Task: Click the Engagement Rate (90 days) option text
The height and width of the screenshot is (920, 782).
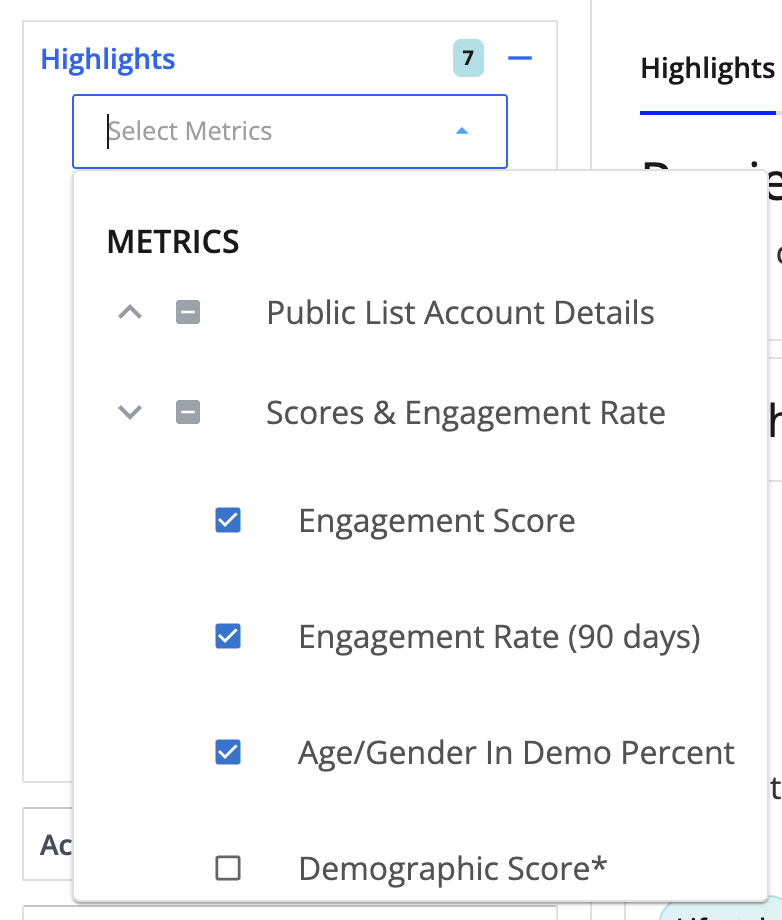Action: point(500,637)
